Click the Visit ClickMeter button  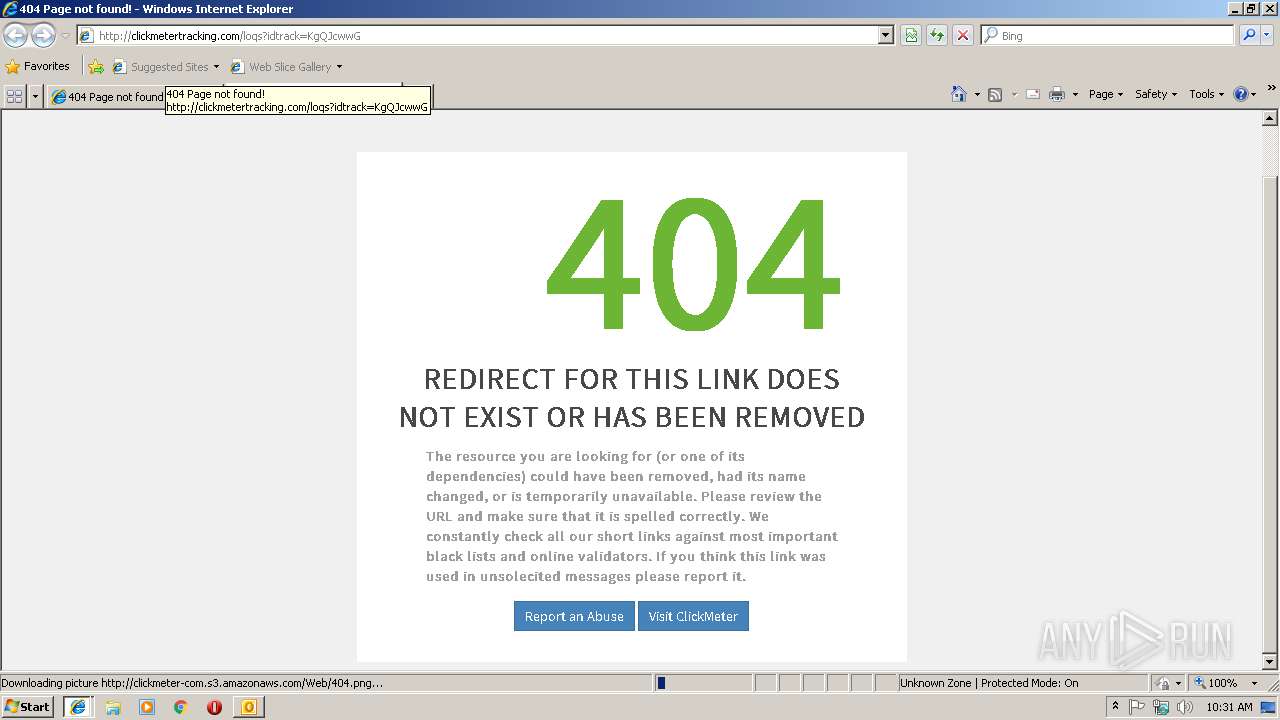click(693, 616)
